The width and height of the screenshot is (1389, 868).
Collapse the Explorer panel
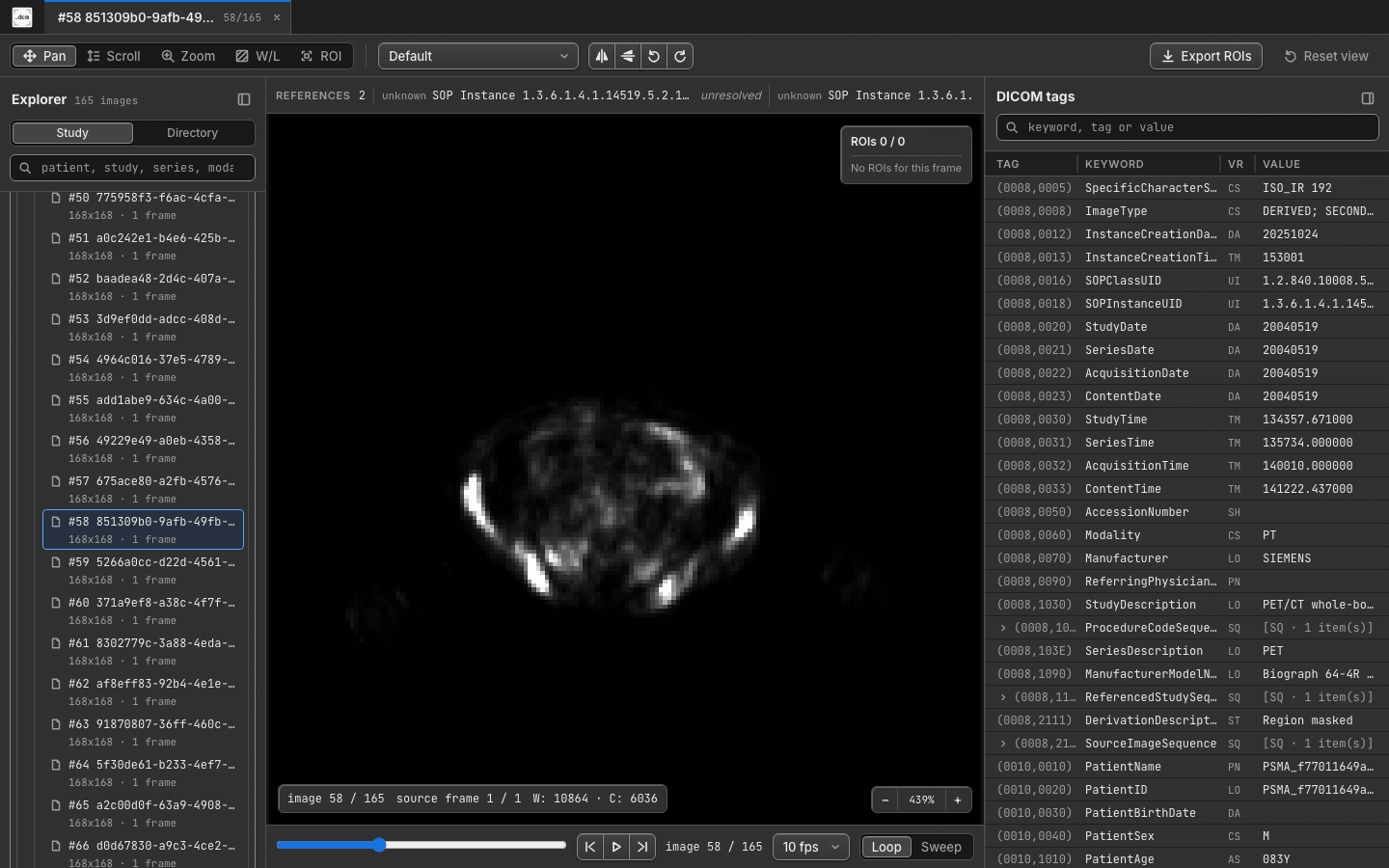coord(244,99)
